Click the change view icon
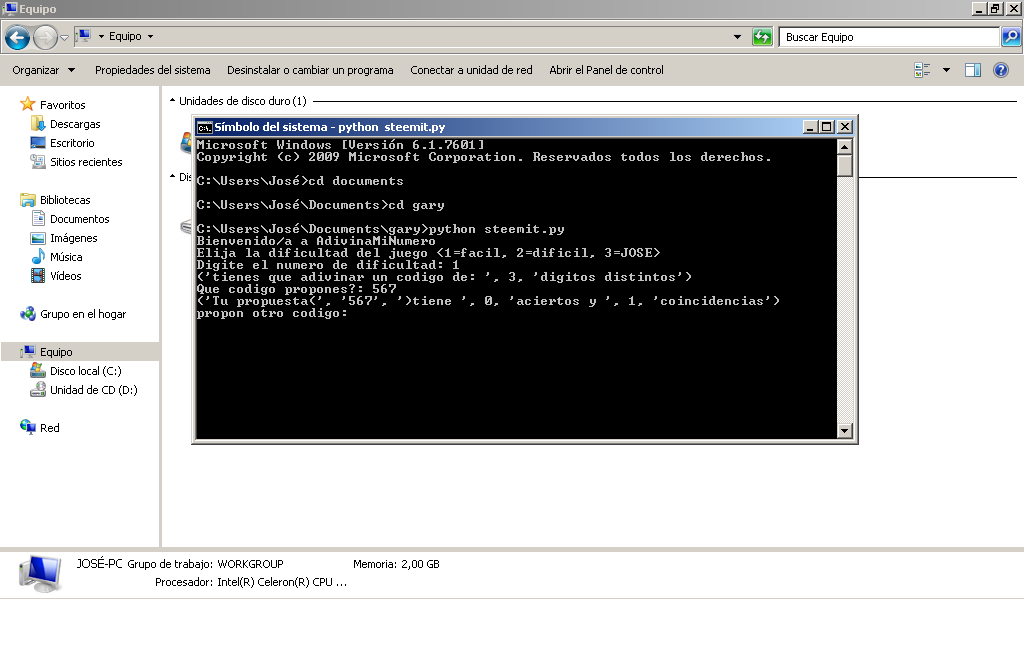Image resolution: width=1024 pixels, height=648 pixels. point(922,70)
